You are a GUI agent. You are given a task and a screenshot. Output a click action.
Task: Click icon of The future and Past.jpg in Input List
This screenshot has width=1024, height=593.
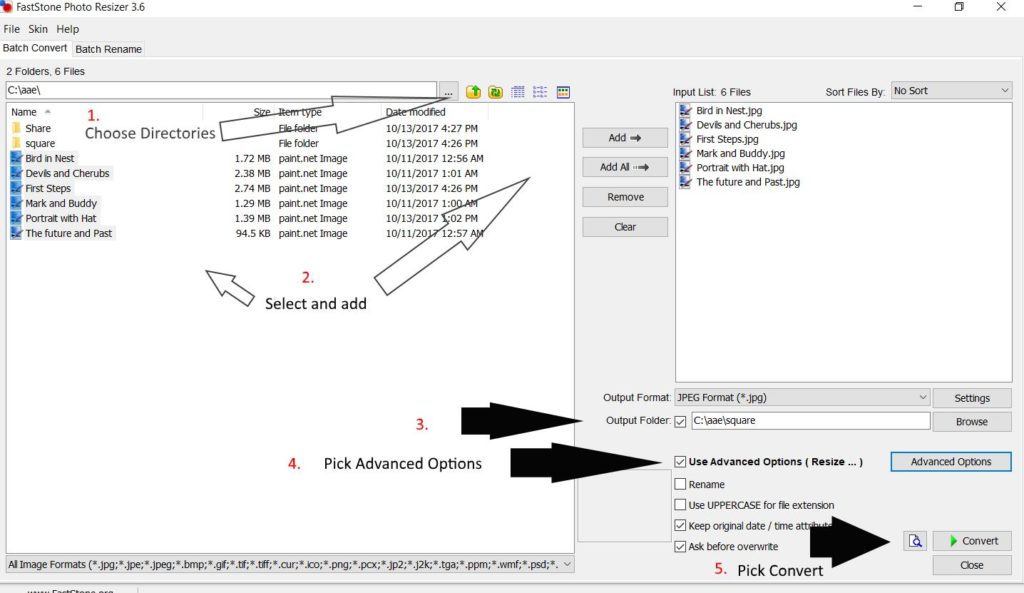[x=685, y=182]
